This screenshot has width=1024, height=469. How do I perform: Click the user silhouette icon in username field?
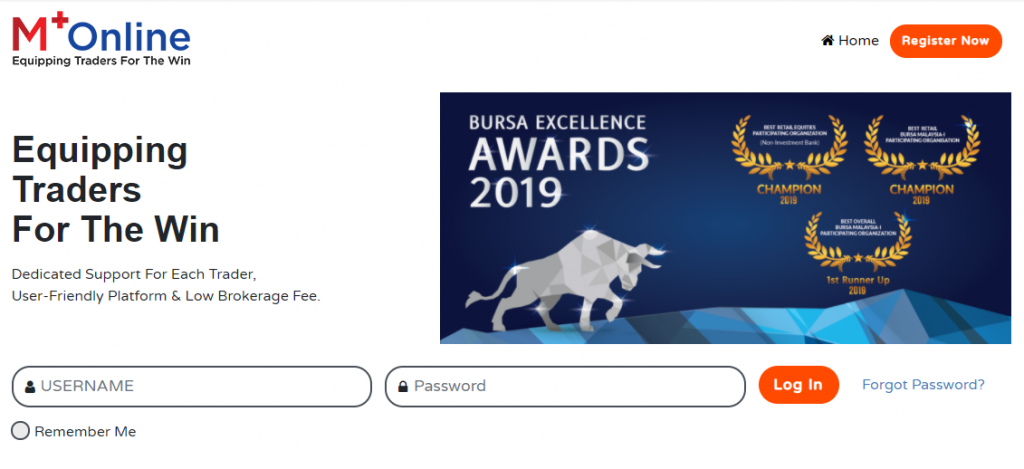(30, 387)
